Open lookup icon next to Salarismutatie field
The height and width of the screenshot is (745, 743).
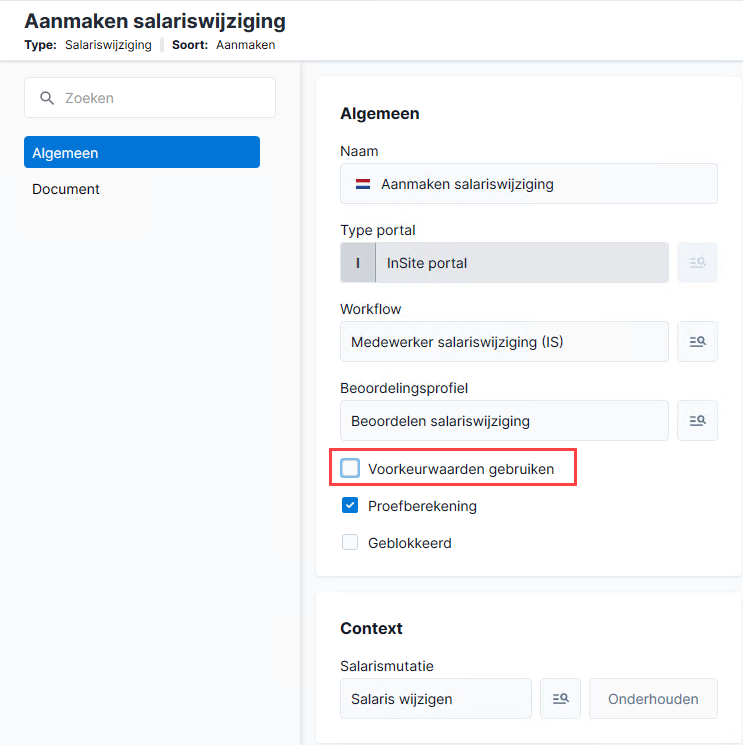coord(560,698)
